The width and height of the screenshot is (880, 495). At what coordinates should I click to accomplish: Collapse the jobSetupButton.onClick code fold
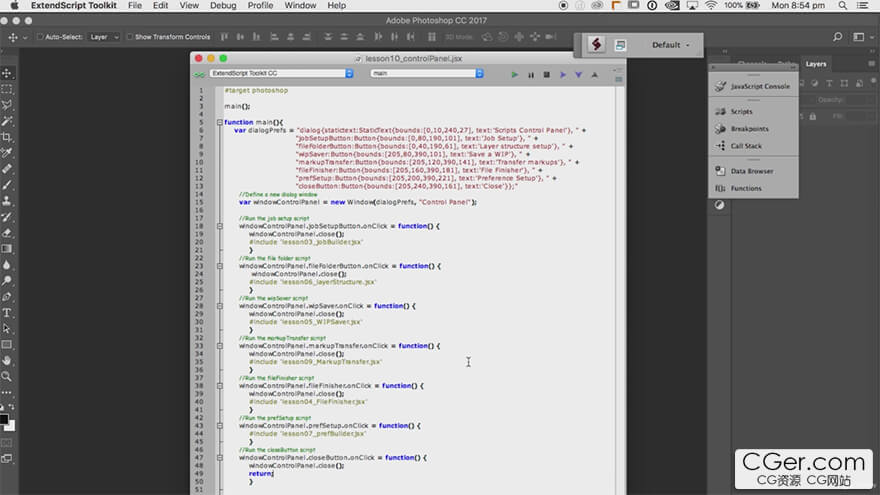pos(219,226)
